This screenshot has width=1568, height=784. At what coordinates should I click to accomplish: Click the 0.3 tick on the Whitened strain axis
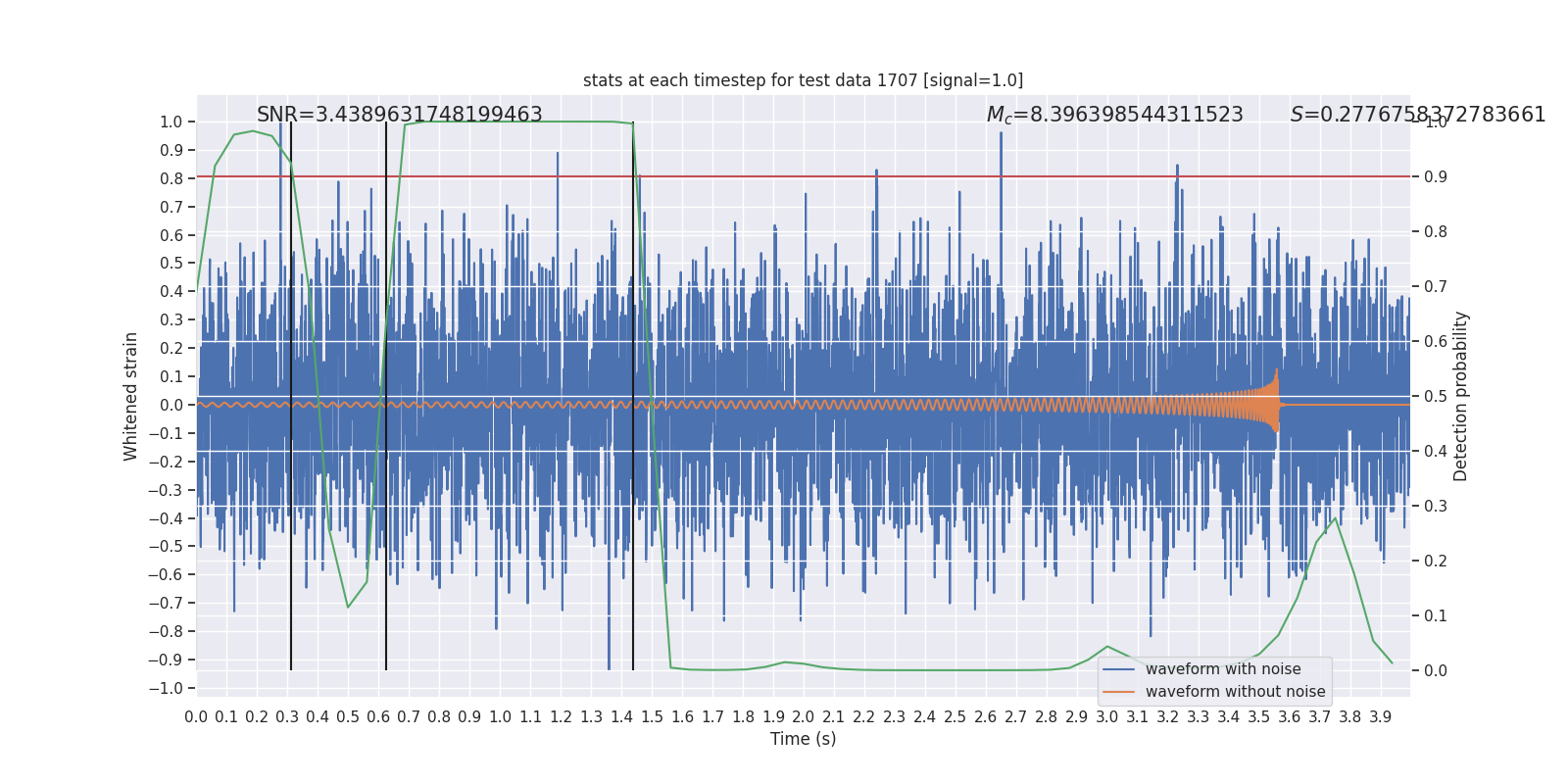click(171, 320)
